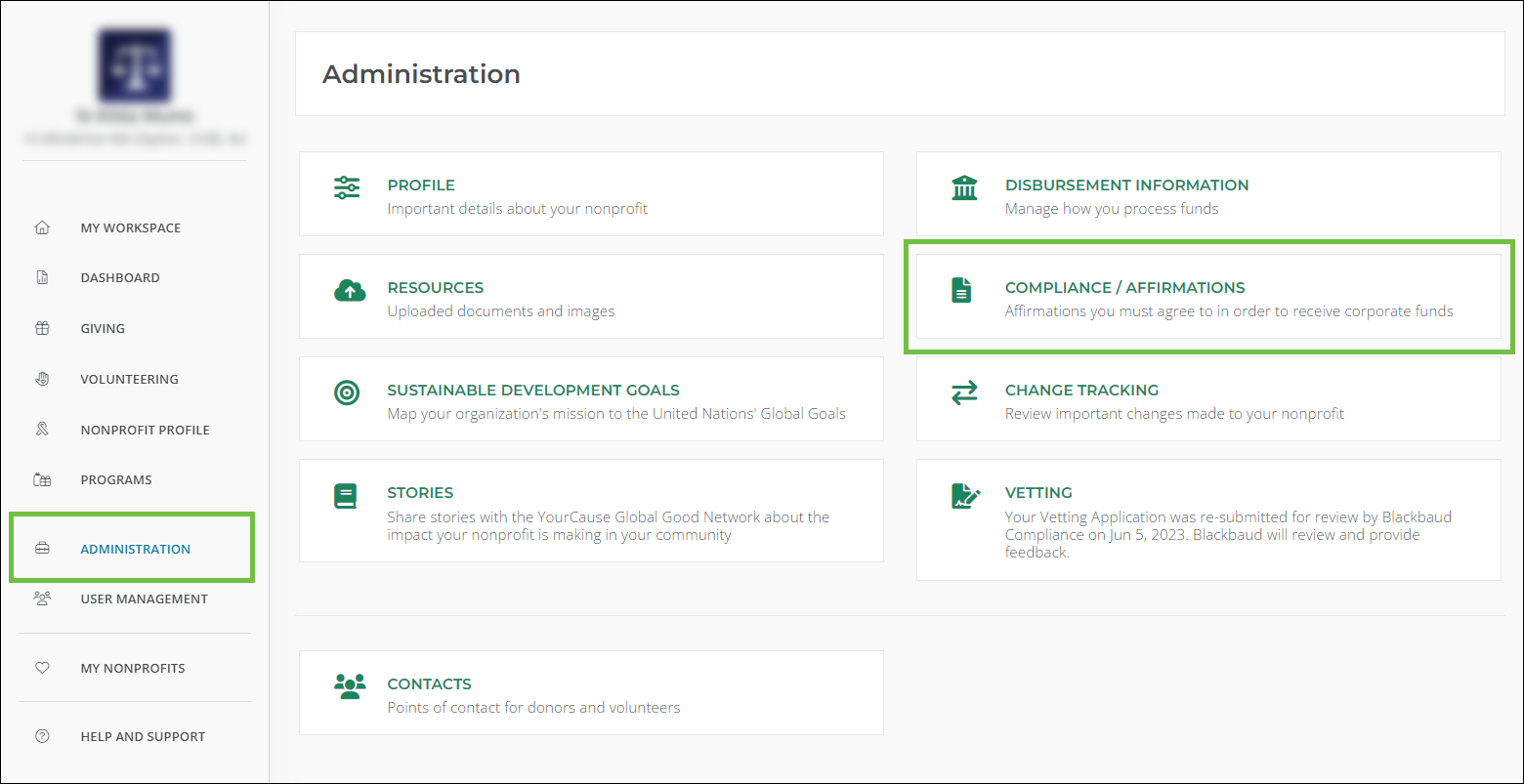Open the Compliance / Affirmations link
The width and height of the screenshot is (1524, 784).
point(1124,288)
